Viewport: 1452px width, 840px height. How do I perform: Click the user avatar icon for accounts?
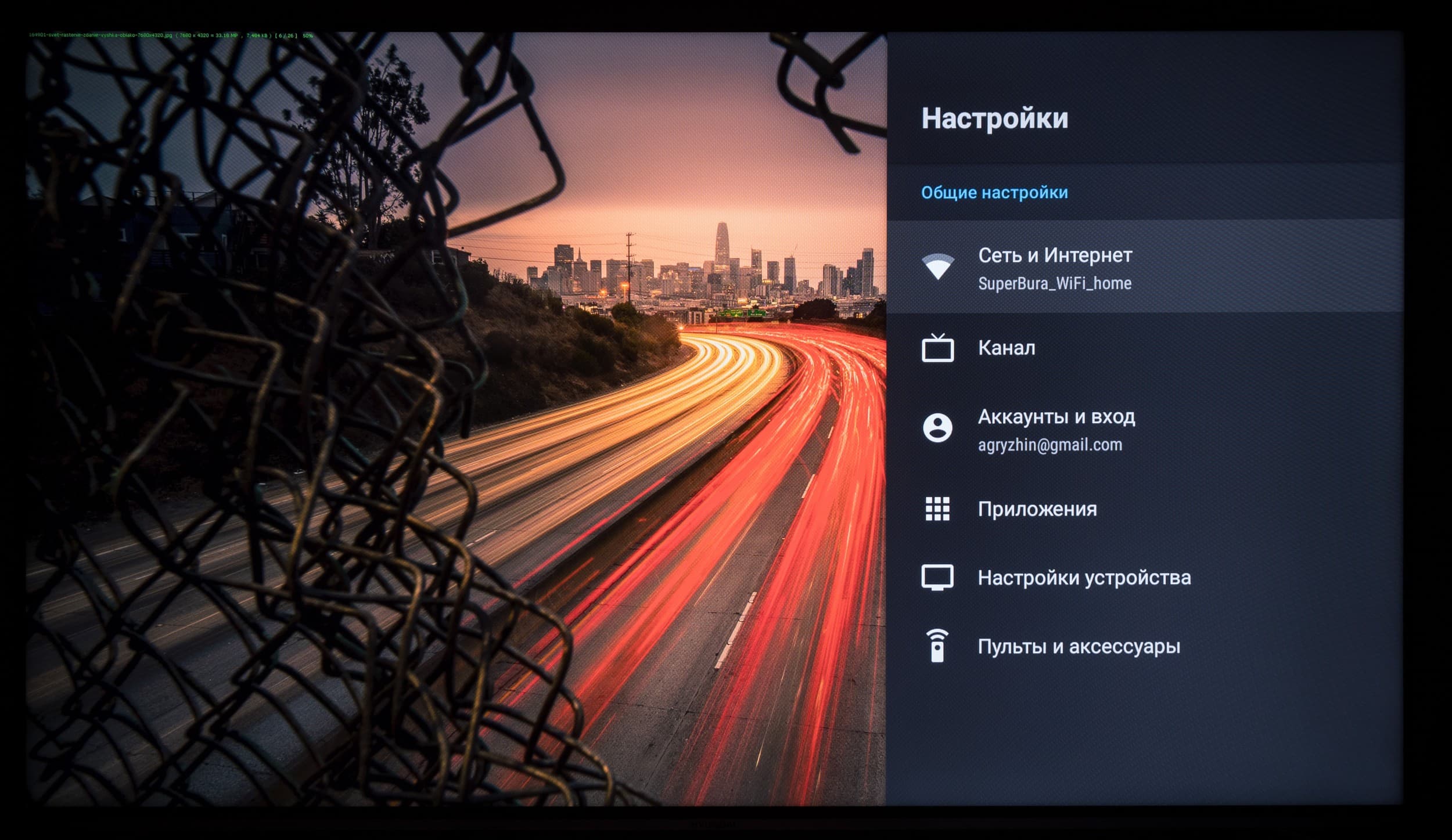(937, 428)
